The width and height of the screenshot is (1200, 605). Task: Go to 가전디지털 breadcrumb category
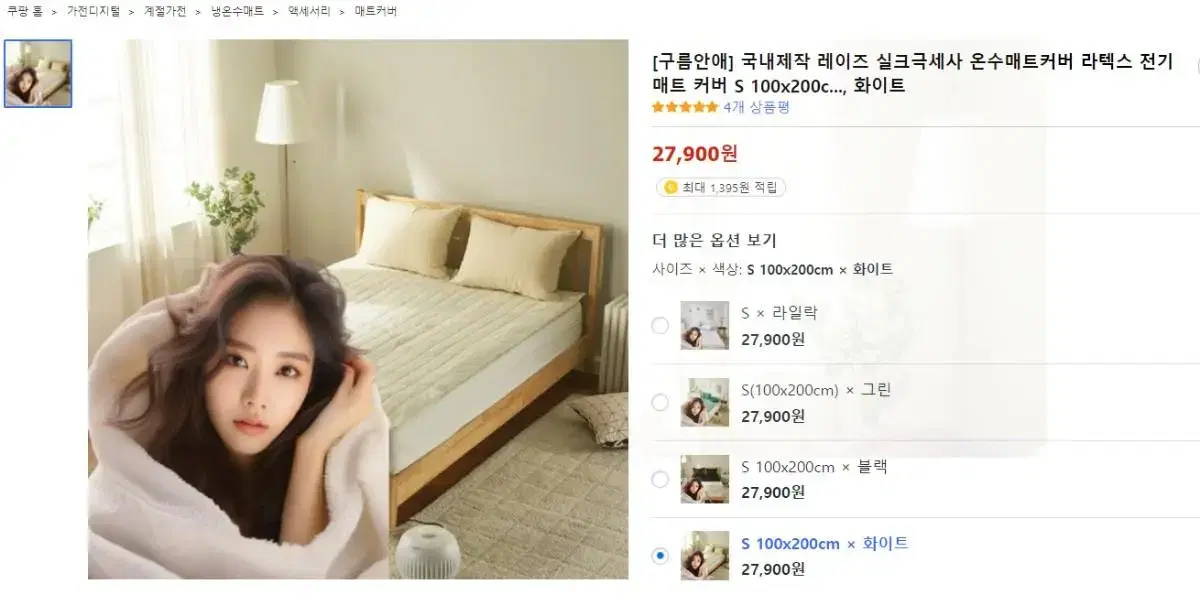[x=93, y=11]
